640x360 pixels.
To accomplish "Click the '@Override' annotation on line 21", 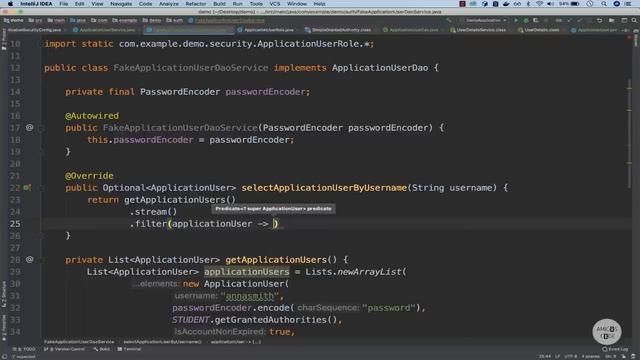I will [x=89, y=176].
